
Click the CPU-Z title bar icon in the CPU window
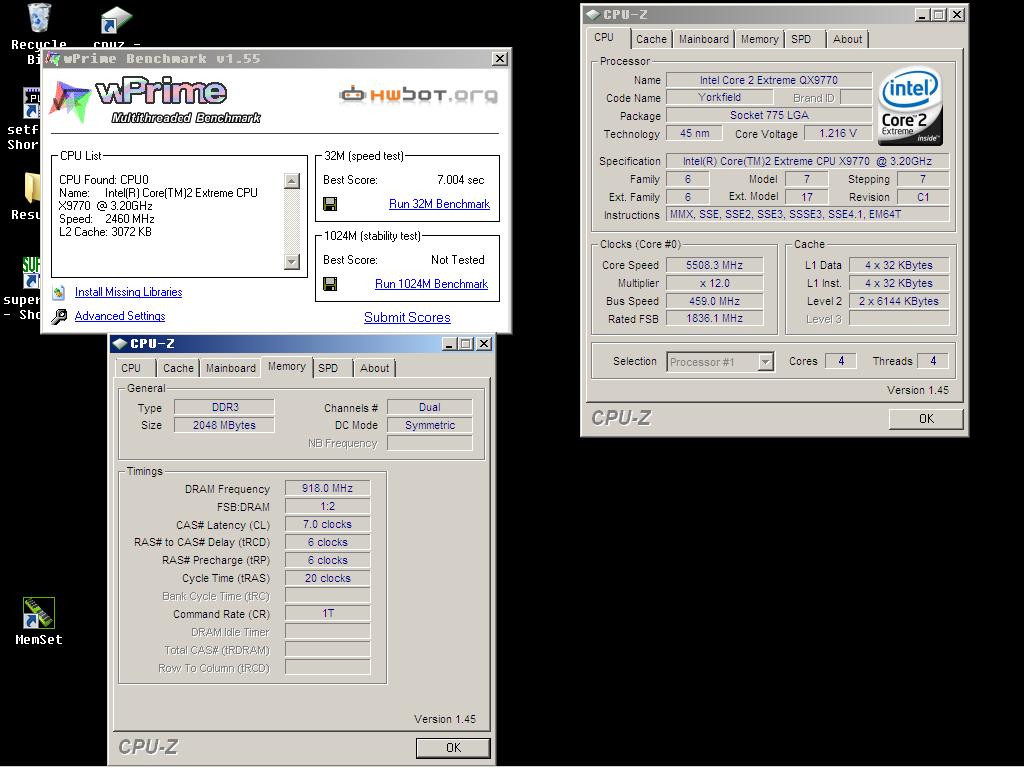593,14
